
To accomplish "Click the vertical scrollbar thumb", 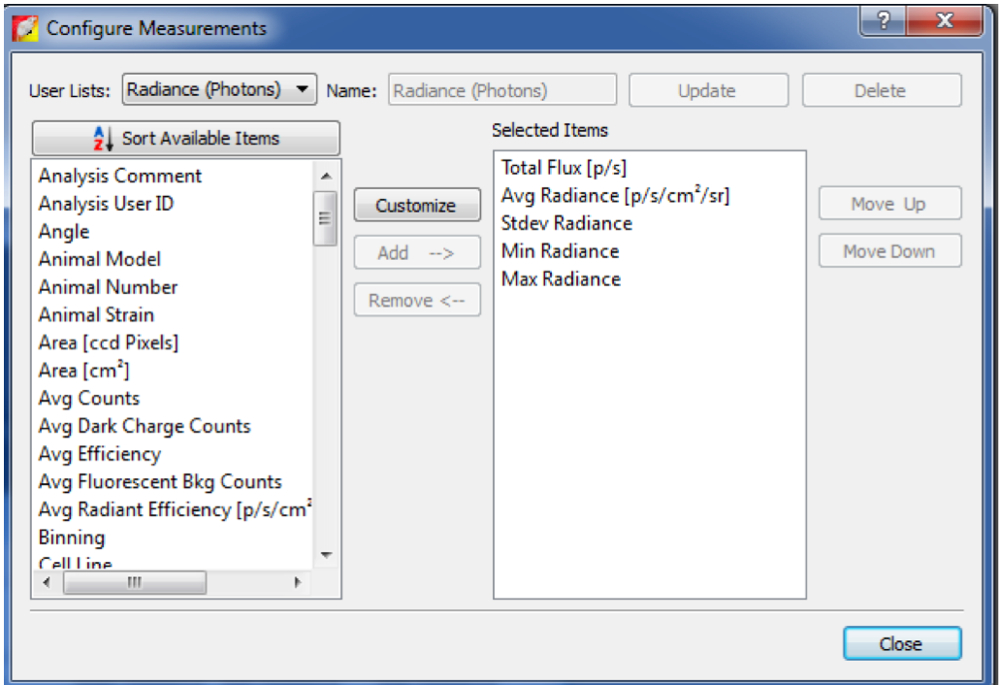I will (x=325, y=218).
